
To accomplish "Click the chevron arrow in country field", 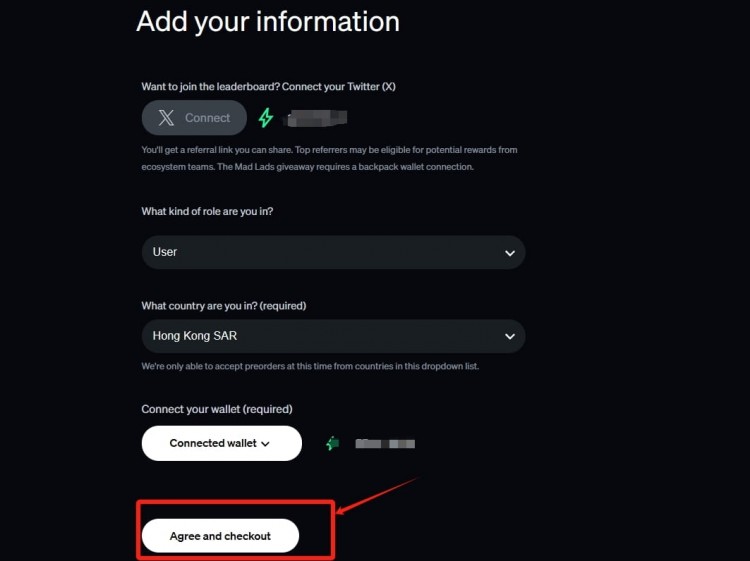I will coord(510,337).
